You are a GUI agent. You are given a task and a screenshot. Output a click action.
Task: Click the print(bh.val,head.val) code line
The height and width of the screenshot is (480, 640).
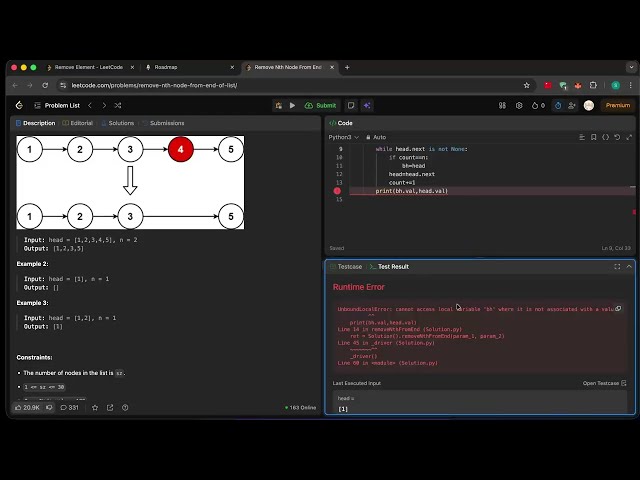411,191
